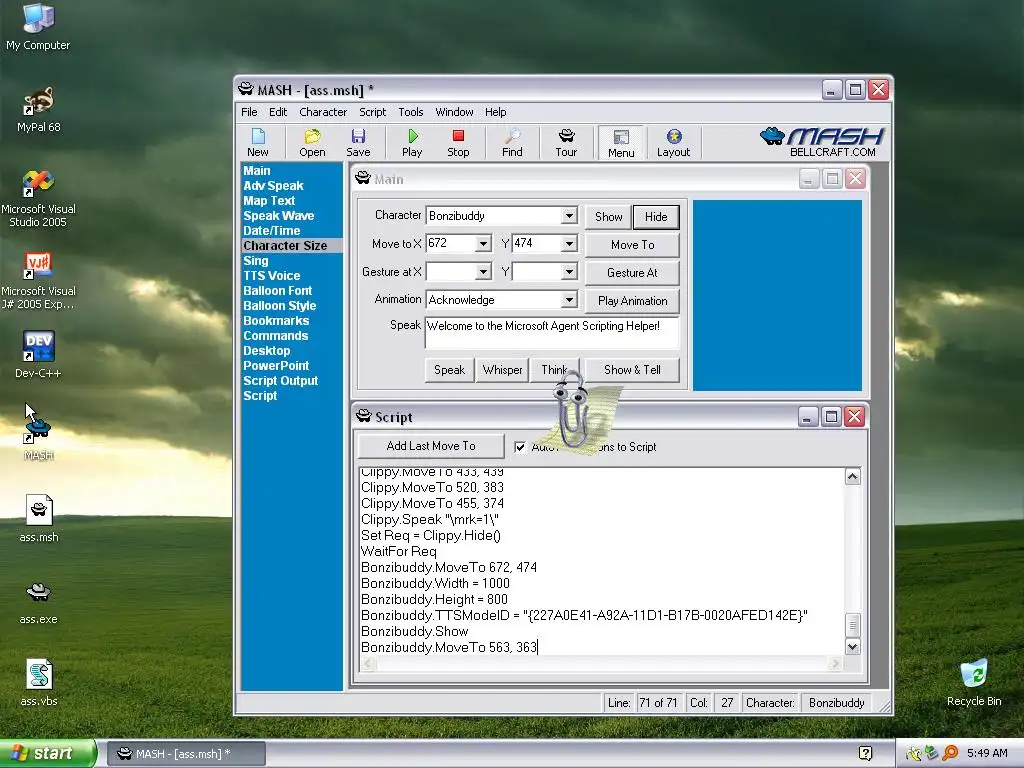Viewport: 1024px width, 768px height.
Task: Open the File menu
Action: click(249, 112)
